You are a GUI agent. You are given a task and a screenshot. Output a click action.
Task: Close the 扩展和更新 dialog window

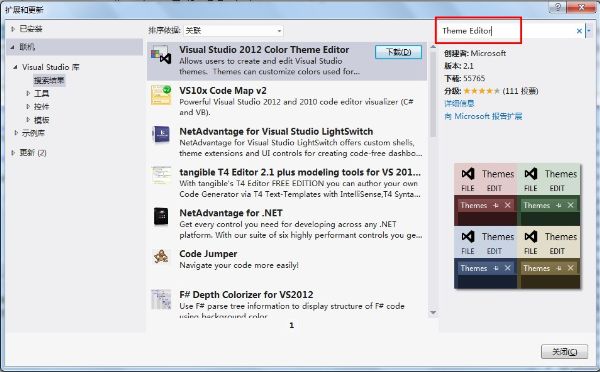tap(581, 7)
